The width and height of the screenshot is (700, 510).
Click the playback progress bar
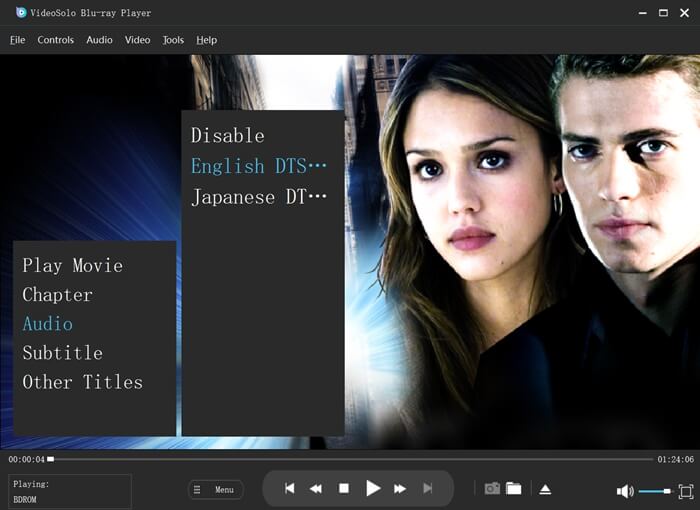click(x=350, y=459)
